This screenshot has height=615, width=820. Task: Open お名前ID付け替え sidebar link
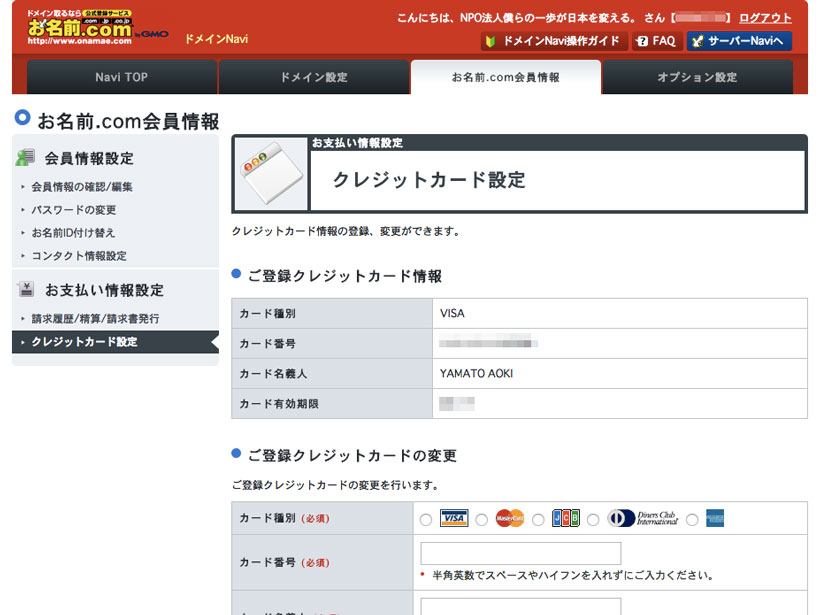(x=75, y=233)
